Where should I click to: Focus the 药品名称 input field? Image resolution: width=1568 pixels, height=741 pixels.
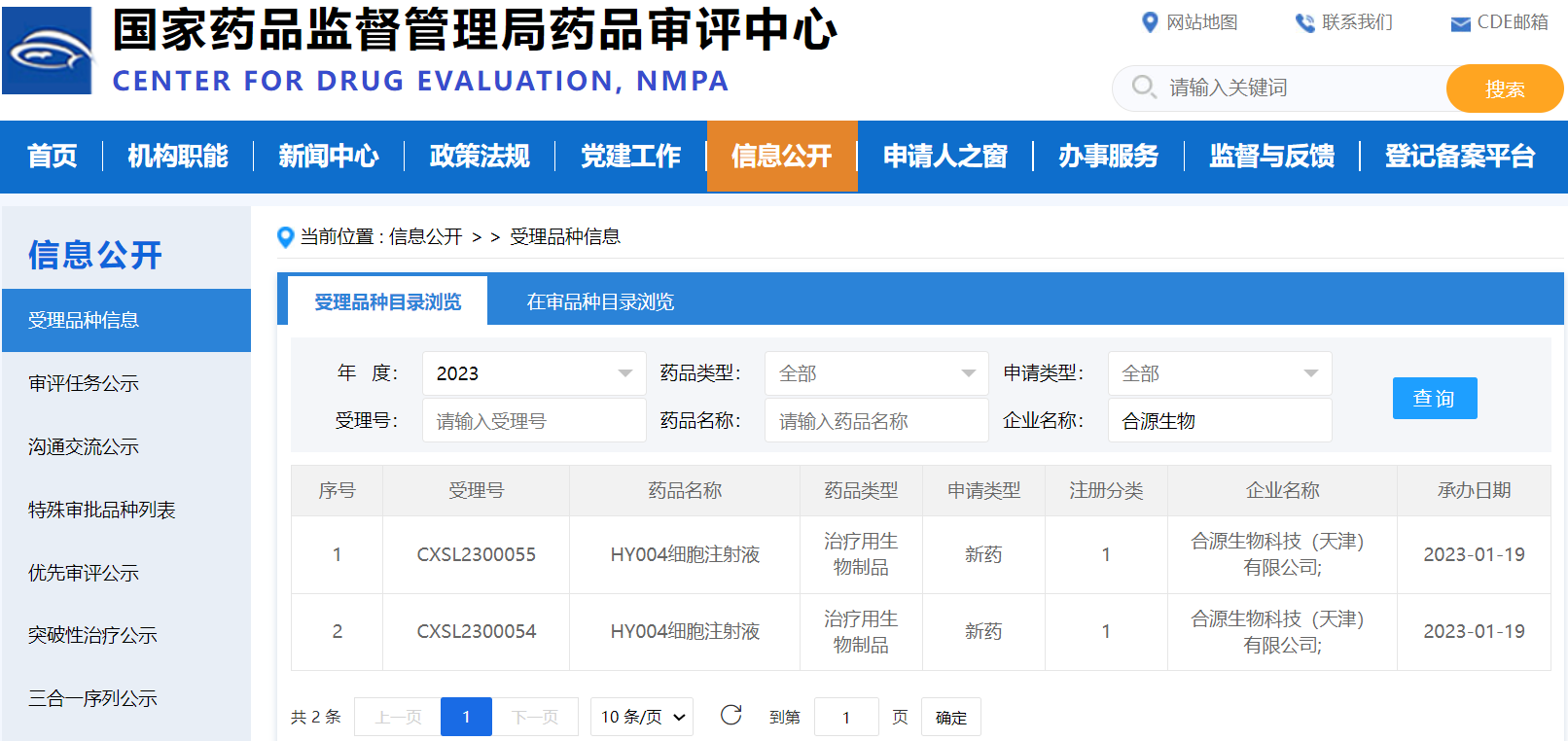click(x=876, y=421)
